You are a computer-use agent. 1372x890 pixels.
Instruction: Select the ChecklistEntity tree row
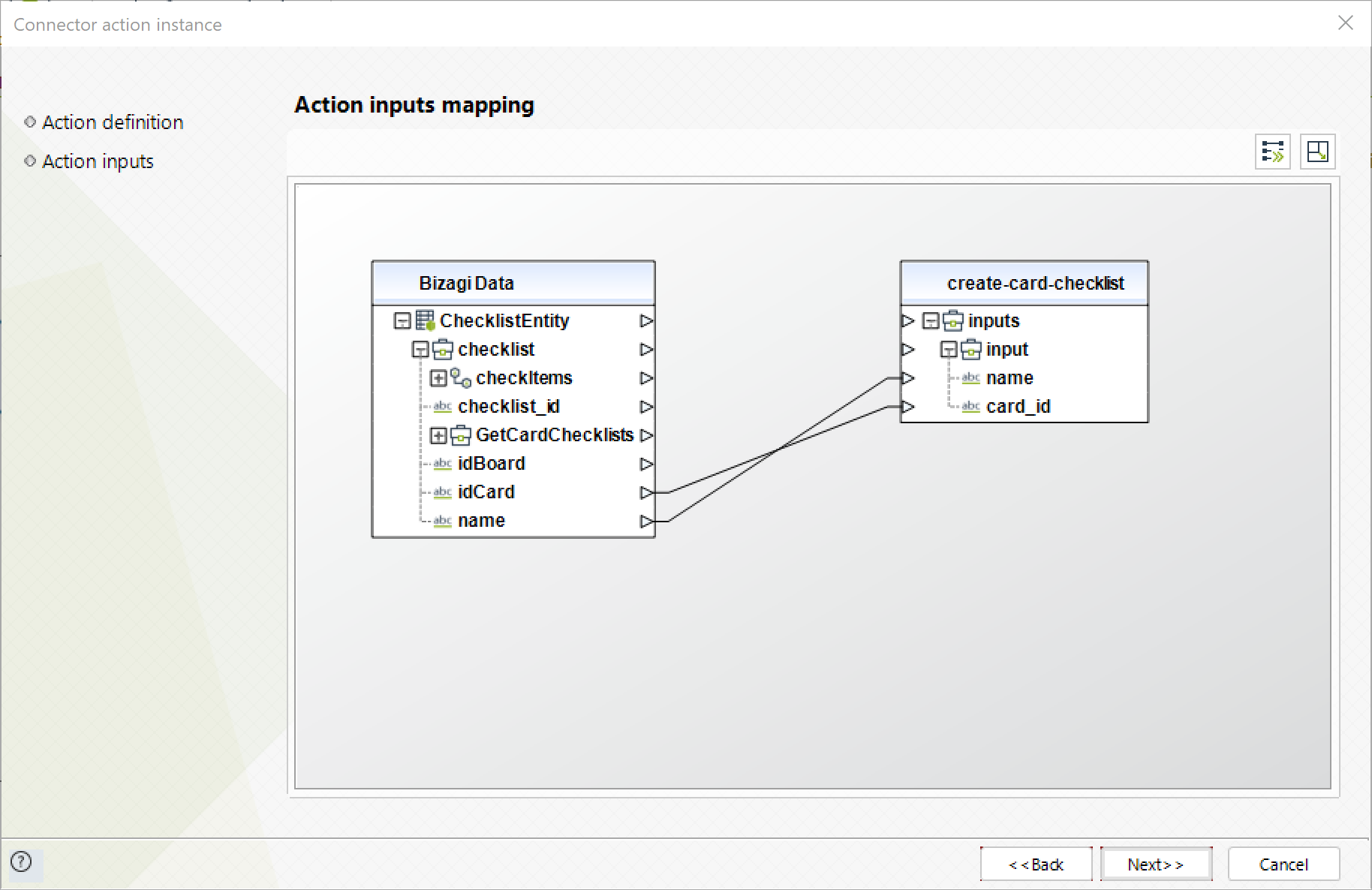(x=504, y=321)
